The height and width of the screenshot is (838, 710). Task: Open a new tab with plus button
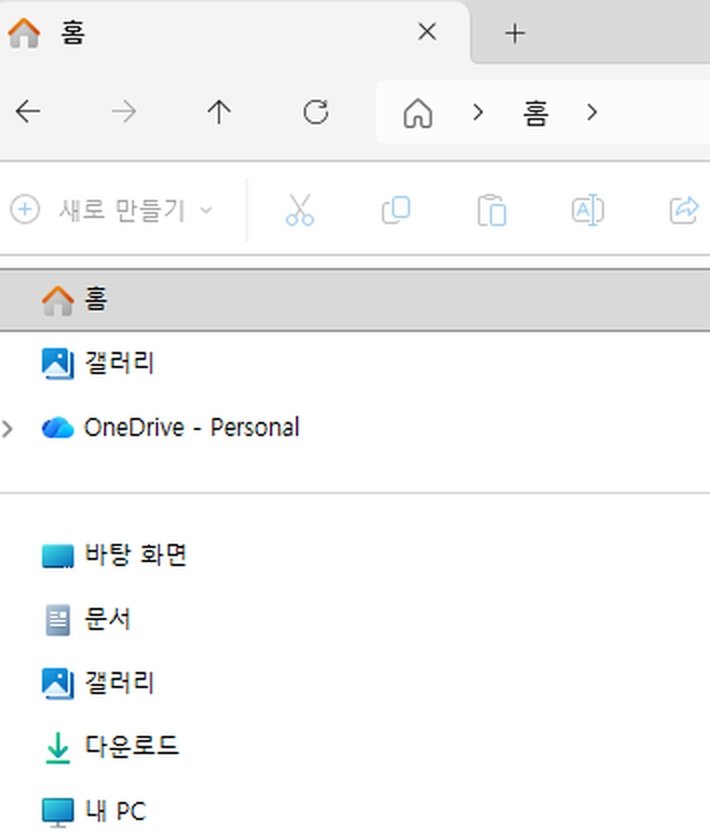[515, 33]
